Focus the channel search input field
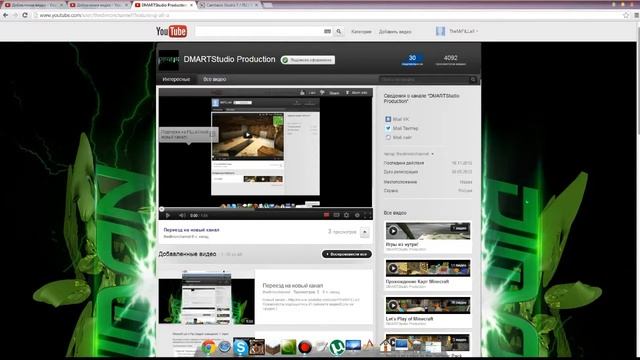The height and width of the screenshot is (360, 640). pos(423,80)
